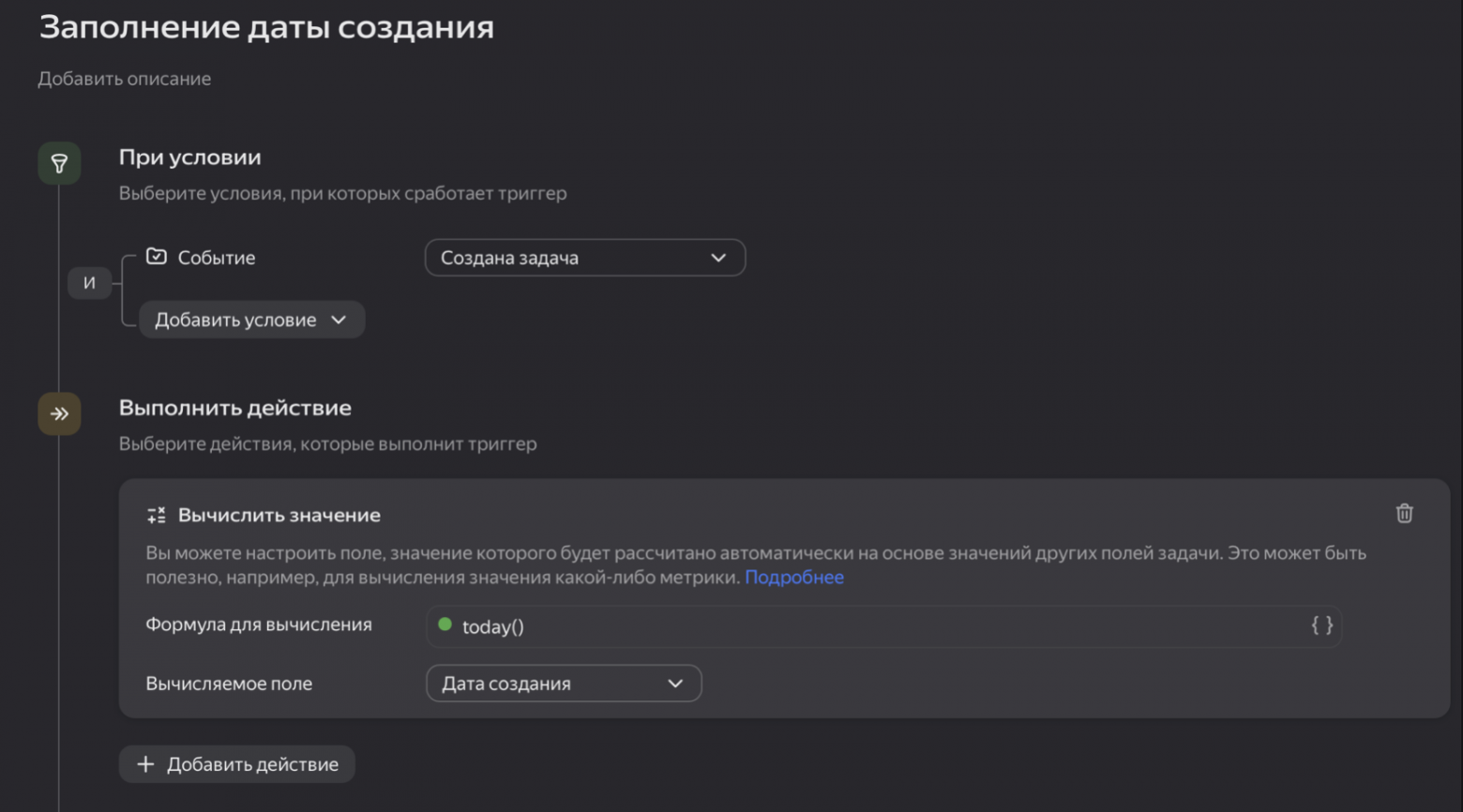This screenshot has width=1463, height=812.
Task: Click the action arrows icon beside Выполнить действие
Action: coord(59,414)
